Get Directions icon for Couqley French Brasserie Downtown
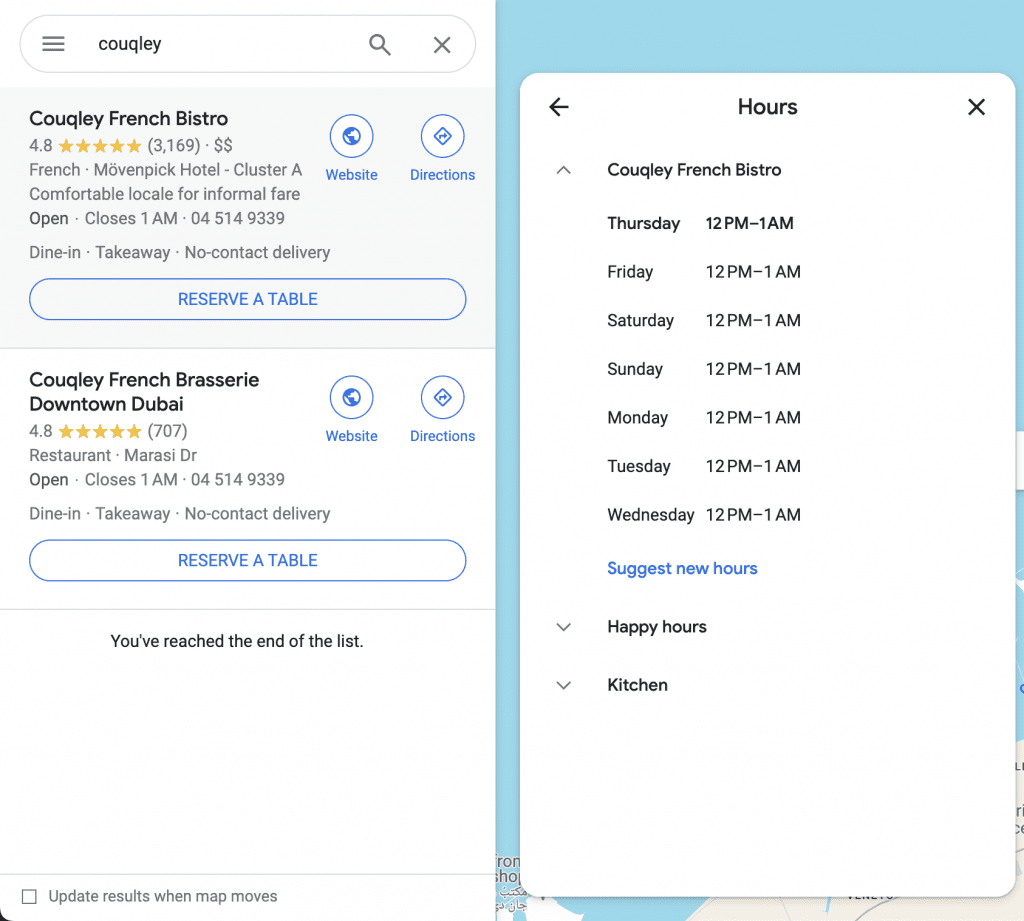Viewport: 1024px width, 921px height. pos(442,397)
